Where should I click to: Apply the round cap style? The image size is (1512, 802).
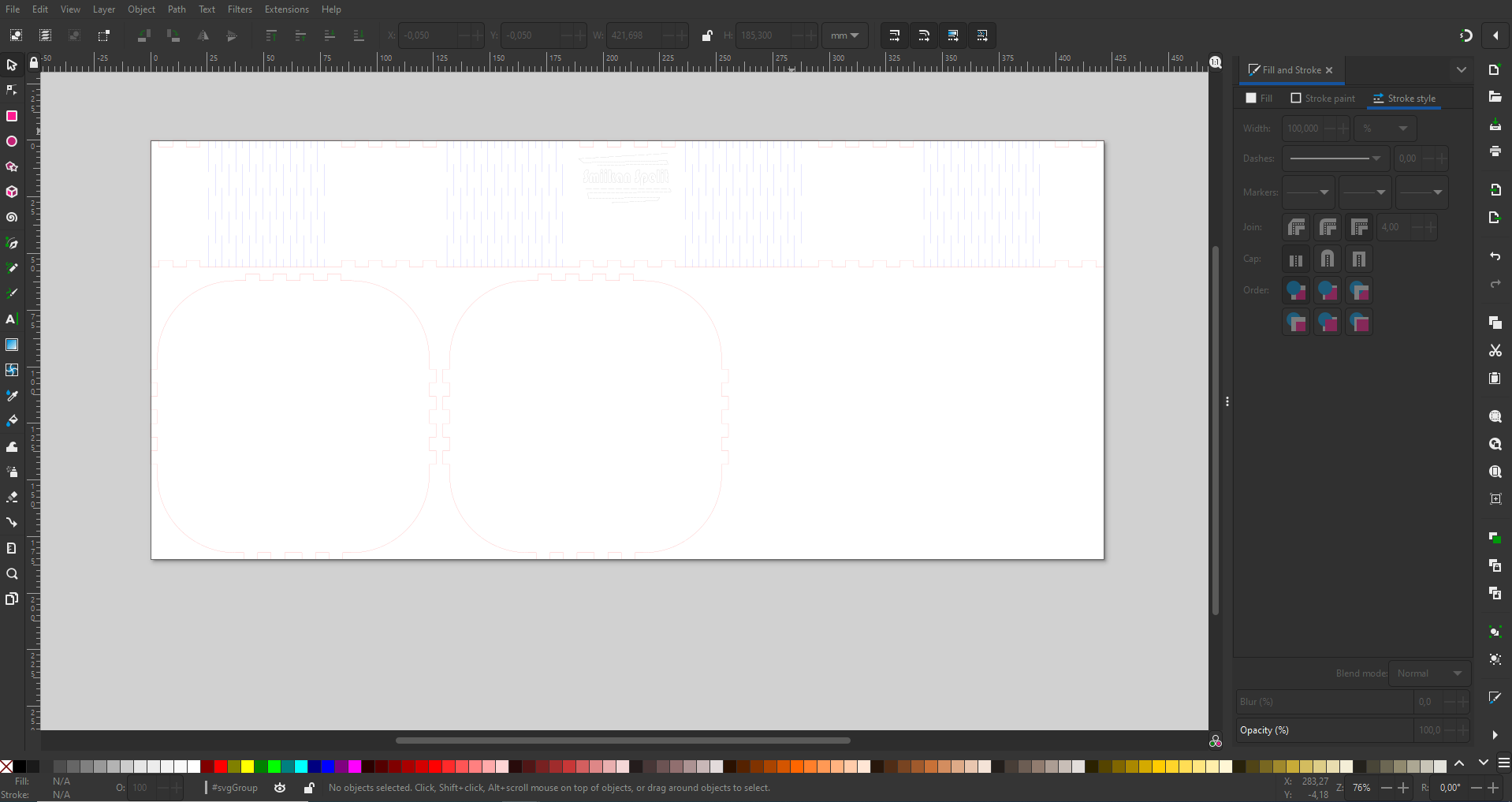pyautogui.click(x=1327, y=259)
